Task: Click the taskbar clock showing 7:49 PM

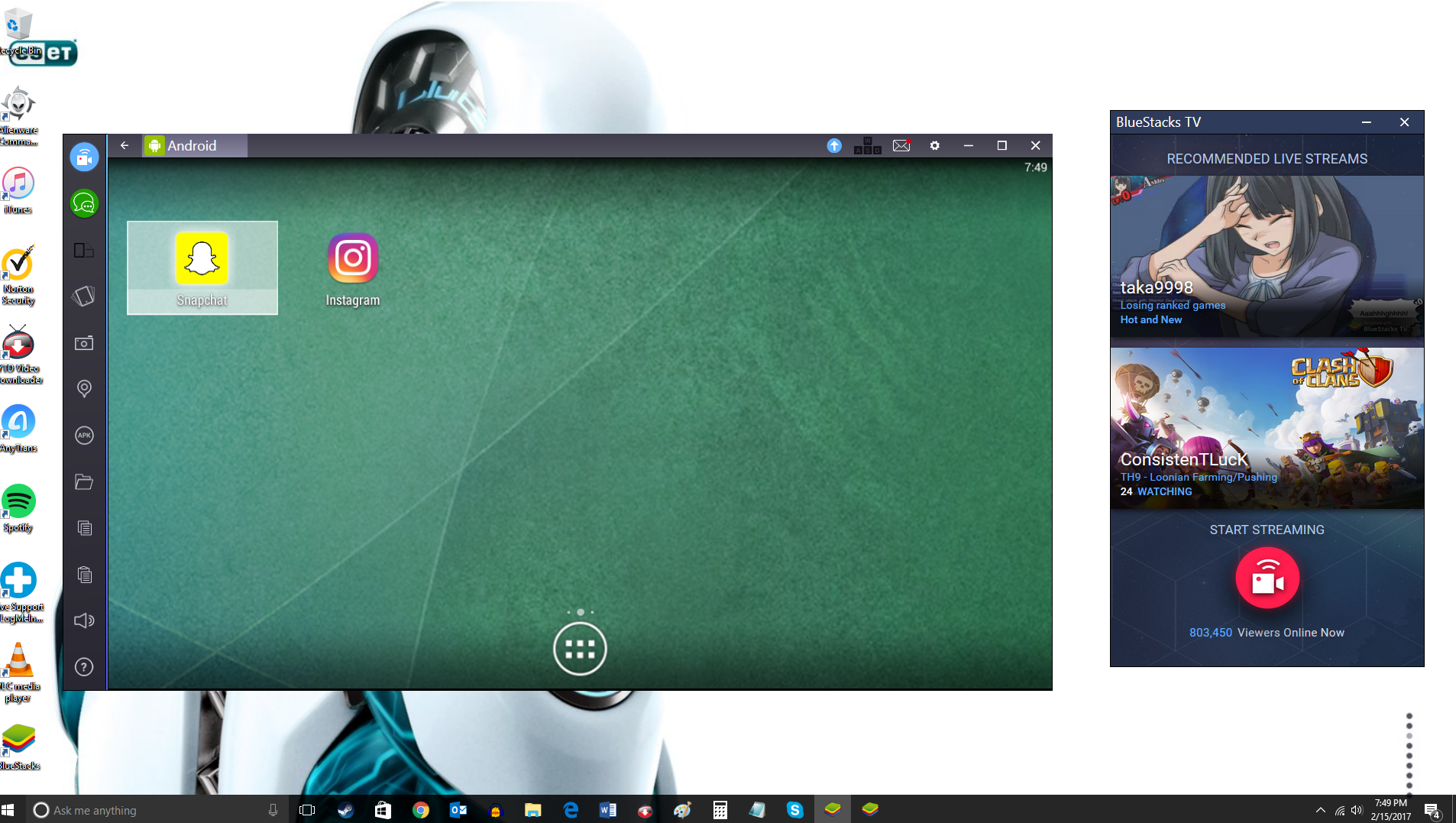Action: (x=1390, y=810)
